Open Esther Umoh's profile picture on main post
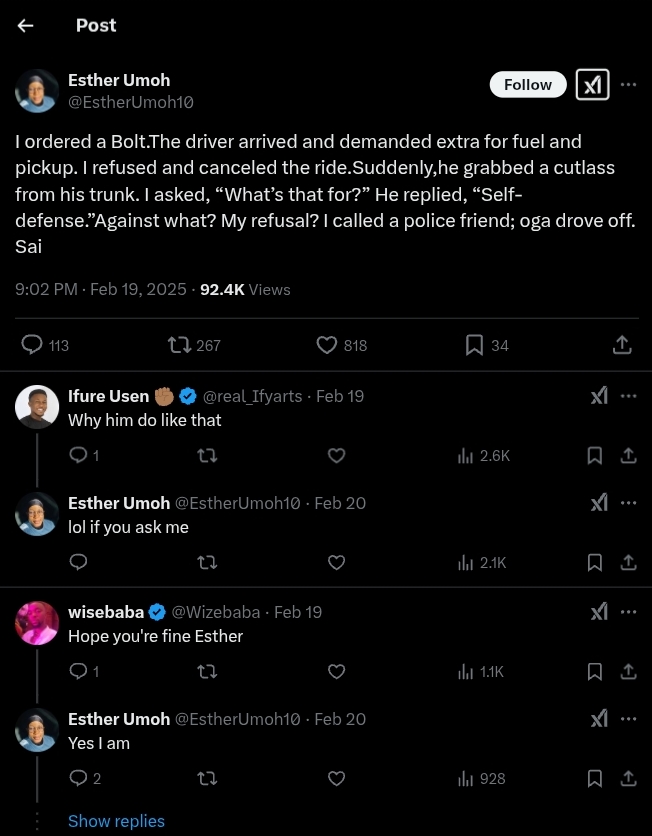The width and height of the screenshot is (652, 836). tap(37, 91)
